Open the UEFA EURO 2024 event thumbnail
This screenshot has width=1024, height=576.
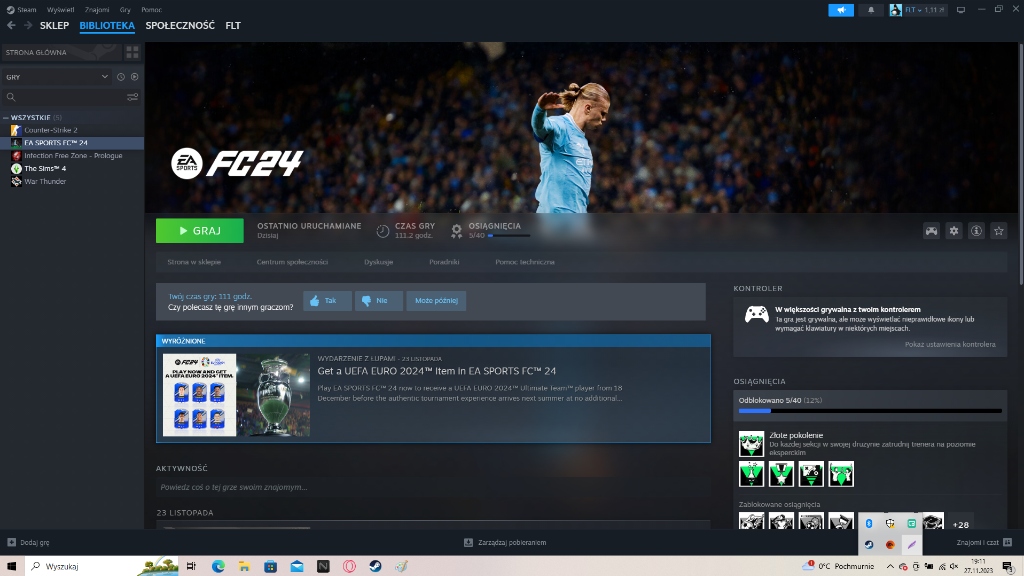point(236,395)
